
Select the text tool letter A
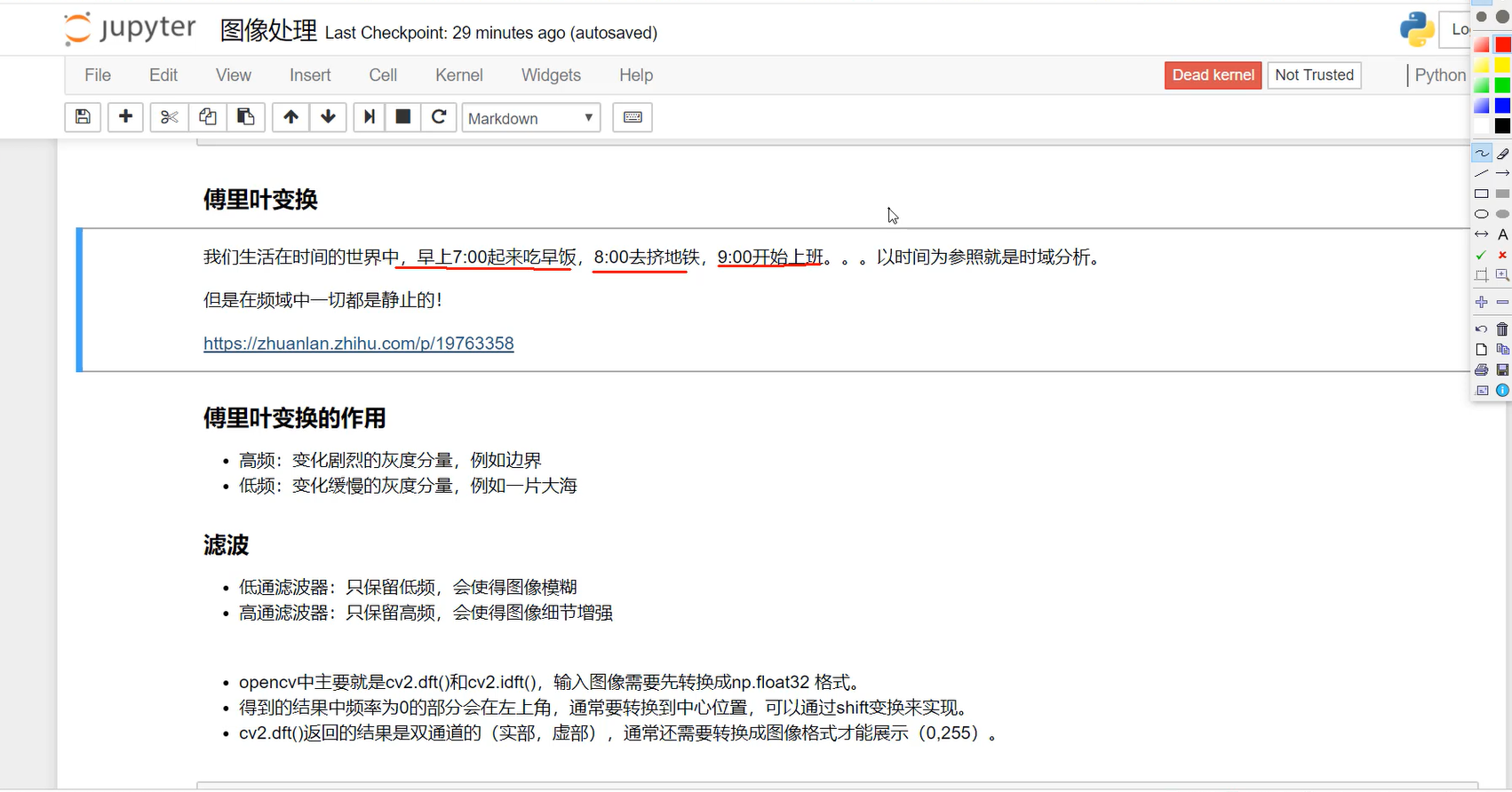pos(1502,234)
